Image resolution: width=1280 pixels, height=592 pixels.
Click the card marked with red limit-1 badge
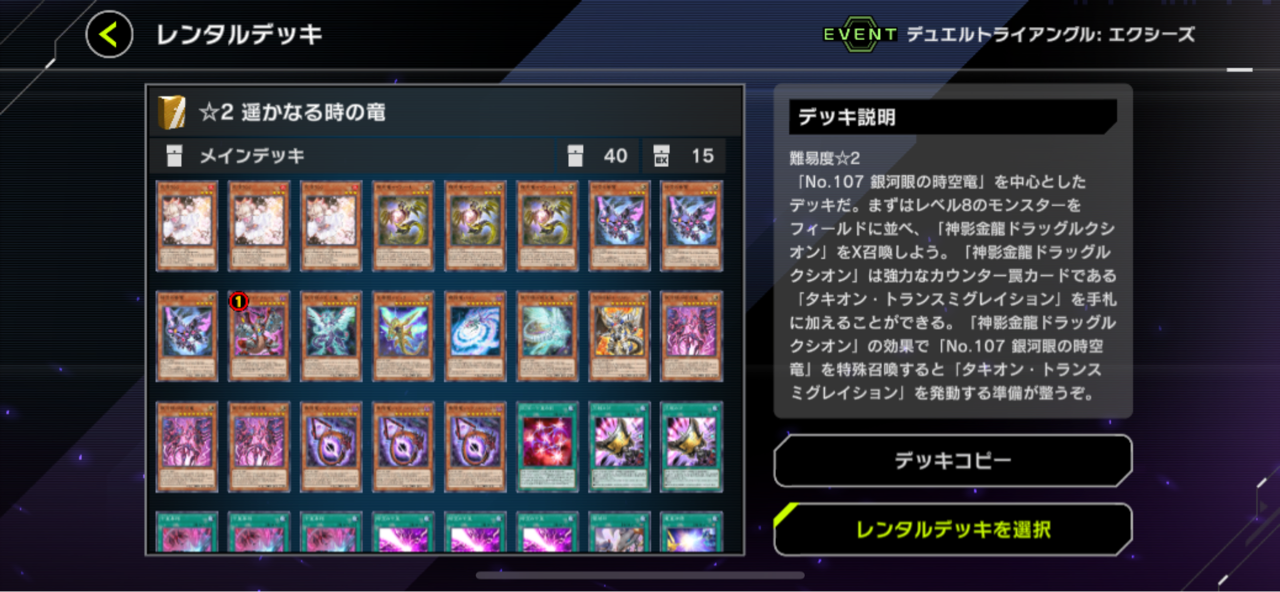[x=259, y=336]
